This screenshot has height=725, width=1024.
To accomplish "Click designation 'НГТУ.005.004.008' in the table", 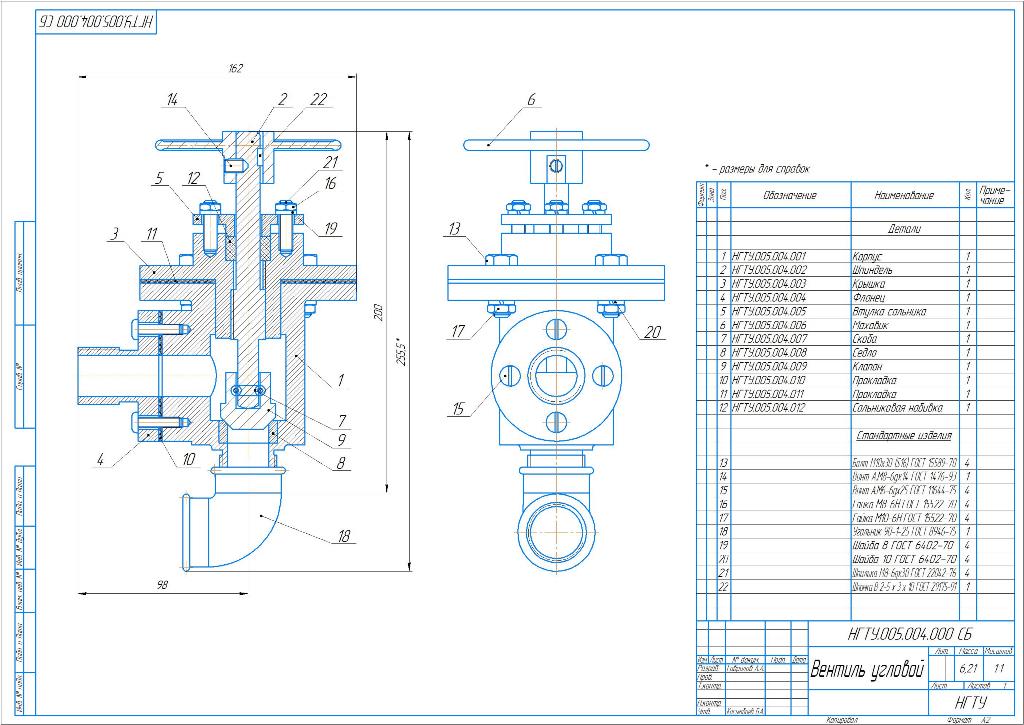I will coord(769,353).
